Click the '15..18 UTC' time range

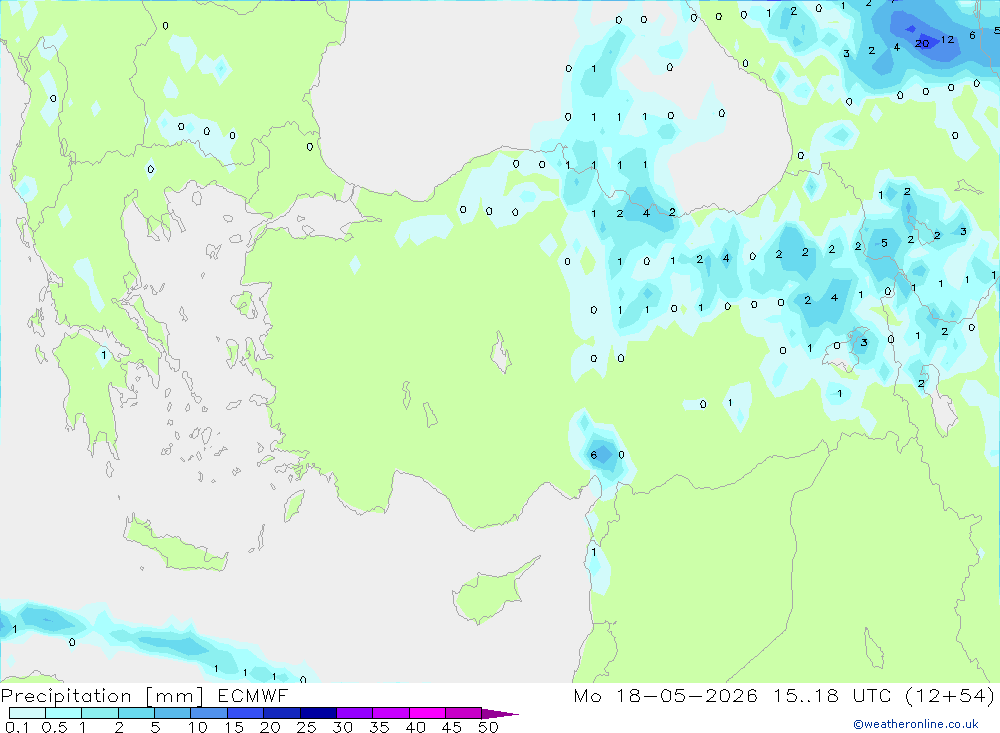(x=832, y=696)
